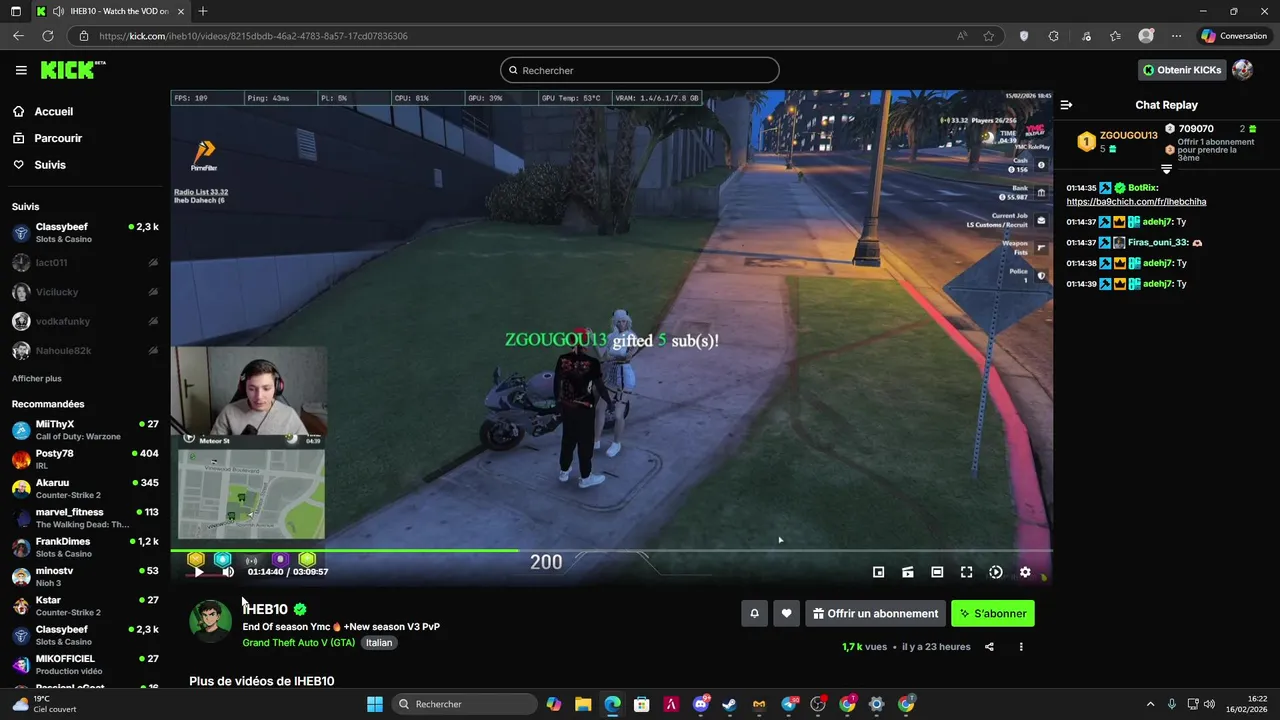This screenshot has width=1280, height=720.
Task: Open followed channel Nahoule82k
Action: (x=85, y=351)
